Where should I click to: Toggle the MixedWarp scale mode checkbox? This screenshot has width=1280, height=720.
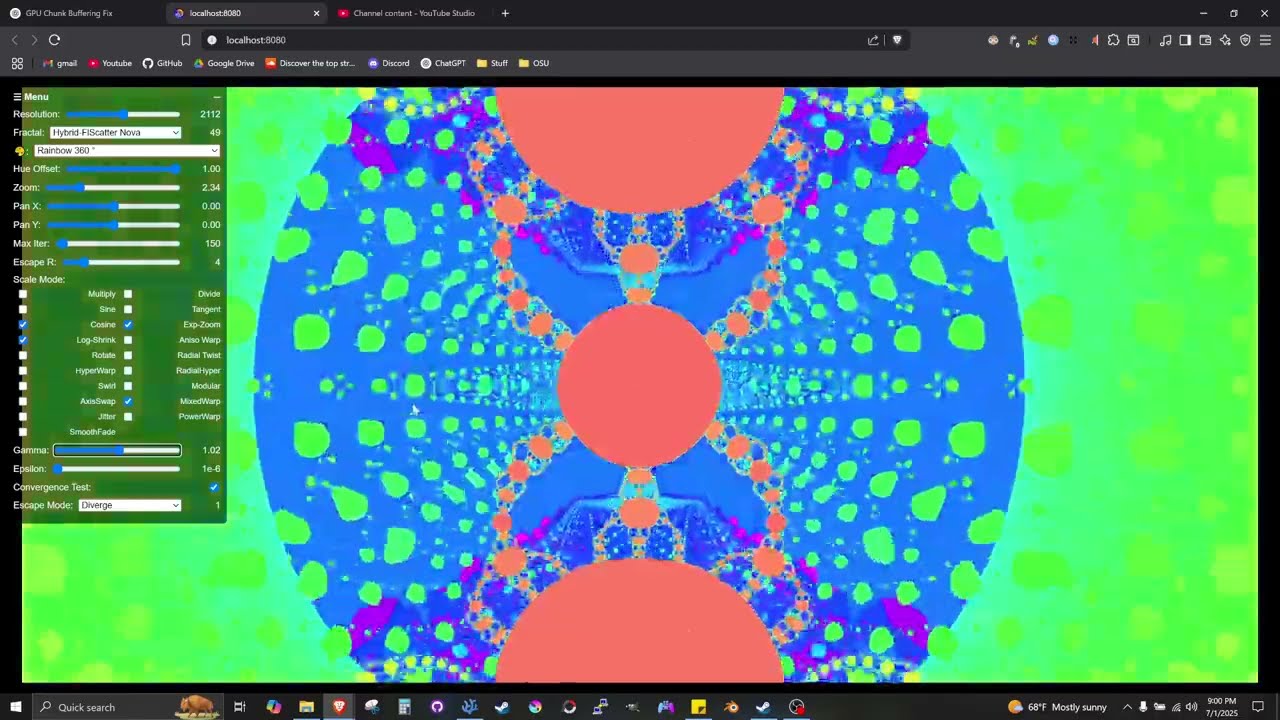click(127, 401)
